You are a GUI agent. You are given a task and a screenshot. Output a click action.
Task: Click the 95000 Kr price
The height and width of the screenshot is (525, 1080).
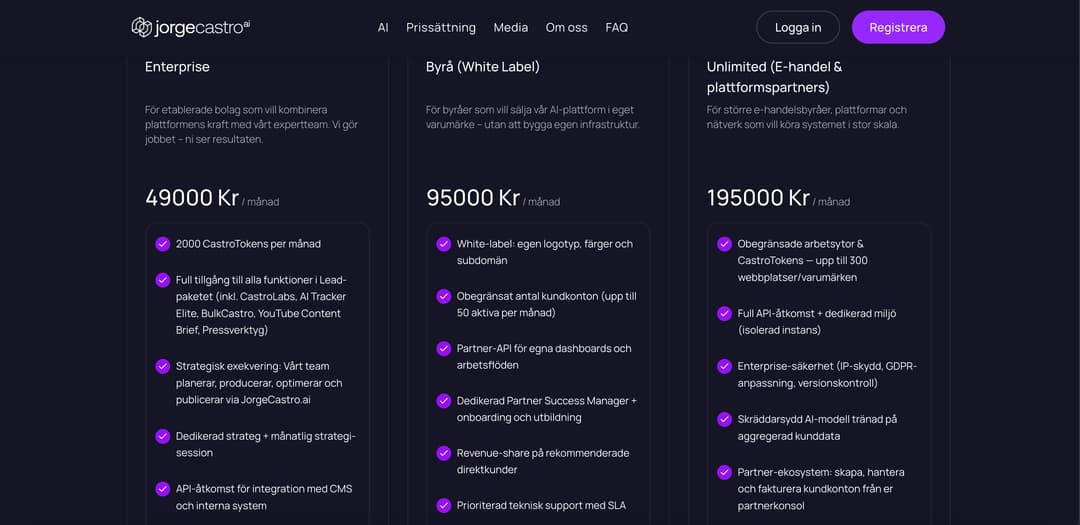(472, 198)
